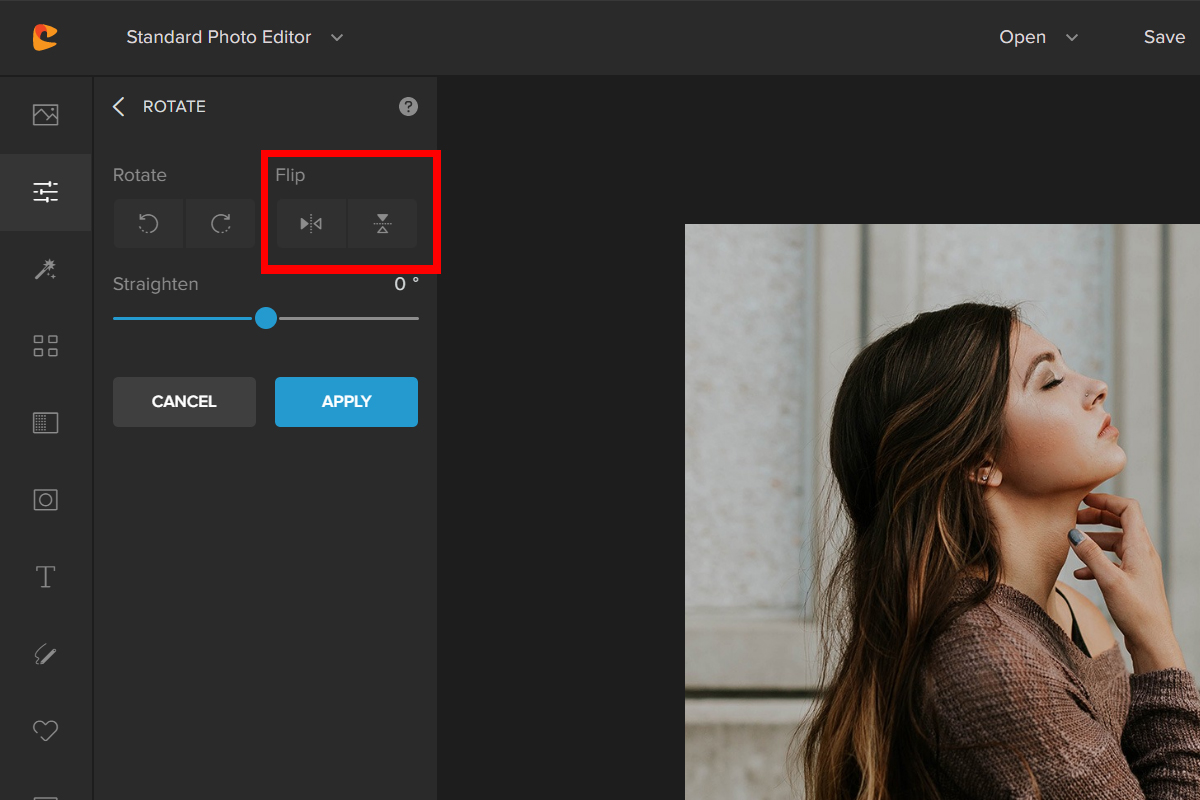Click the help question mark icon
Viewport: 1200px width, 800px height.
click(x=408, y=107)
